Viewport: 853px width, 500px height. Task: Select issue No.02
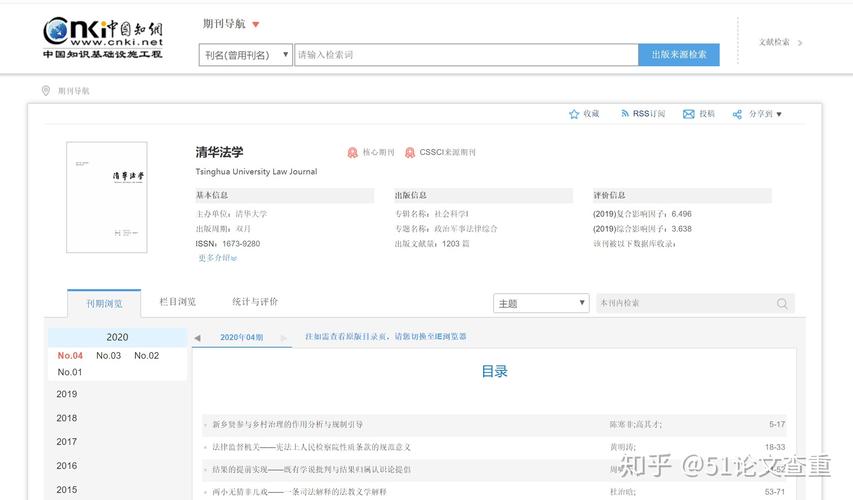click(x=146, y=355)
